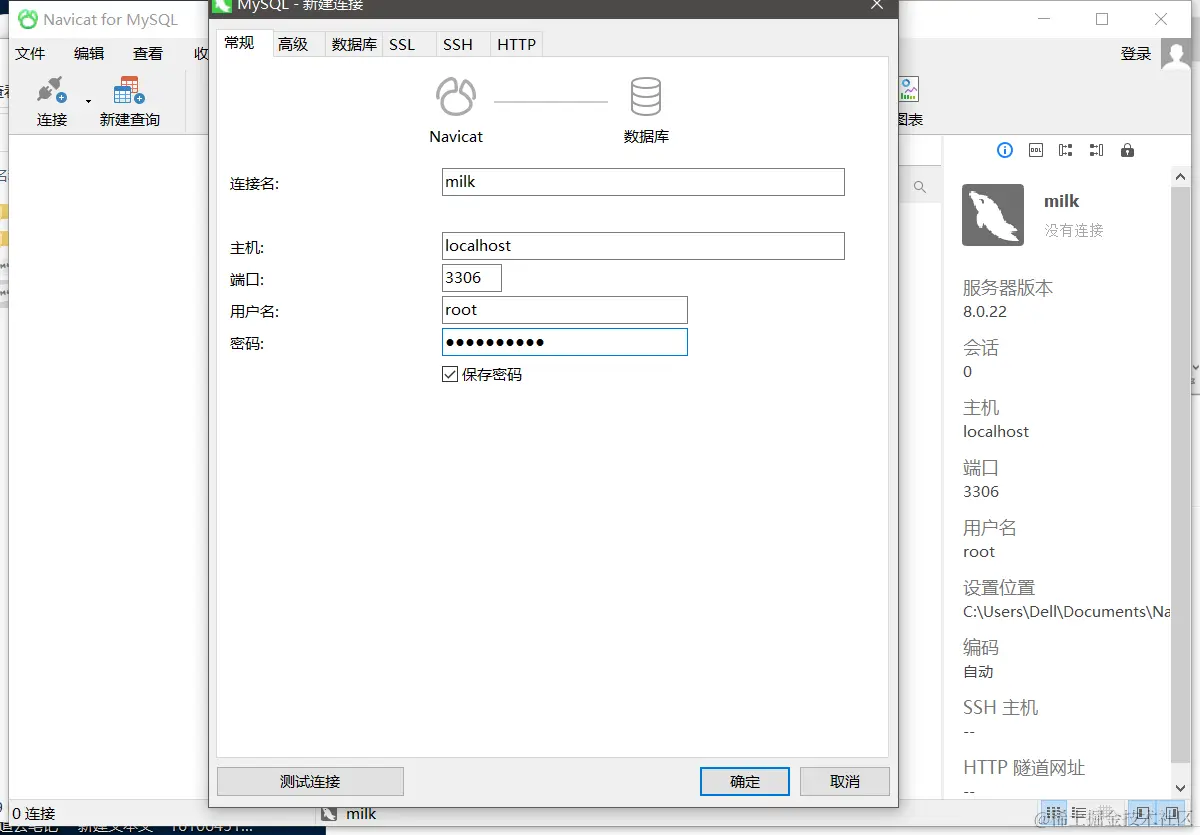Click the milk tab label at bottom
1200x835 pixels.
(361, 814)
